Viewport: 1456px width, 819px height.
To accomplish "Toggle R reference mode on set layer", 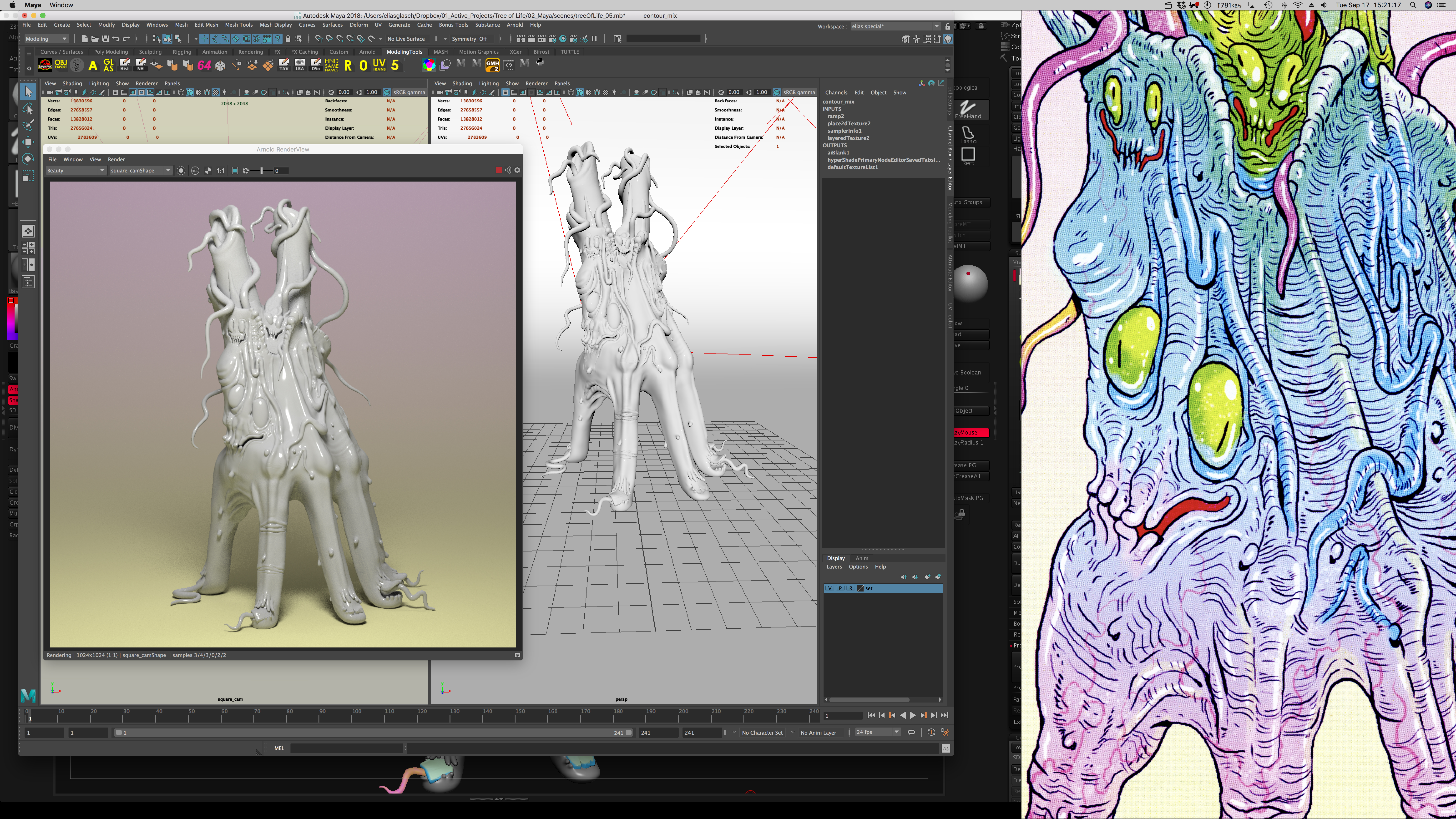I will tap(851, 588).
